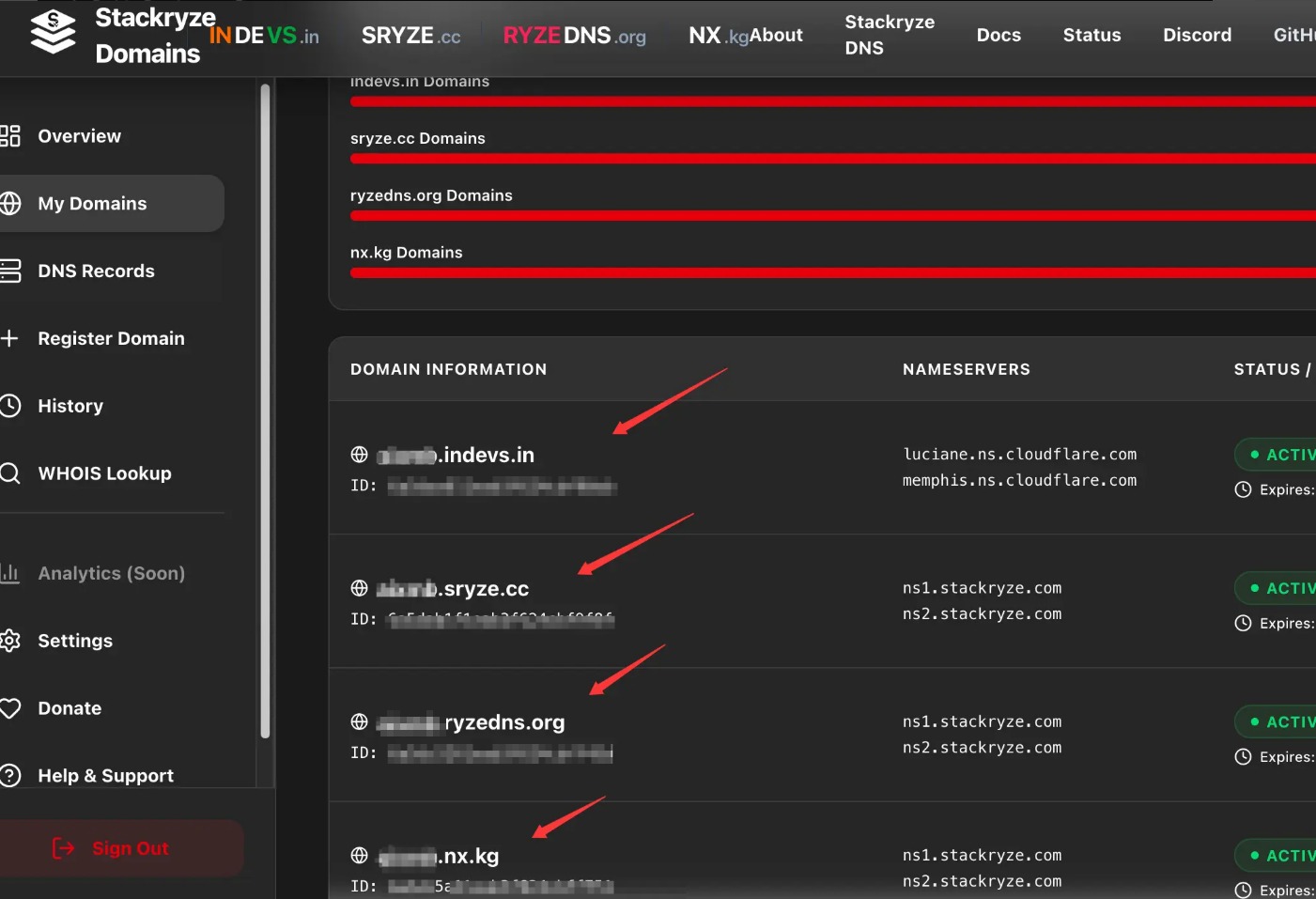
Task: Select Analytics (Soon) sidebar entry
Action: click(x=112, y=573)
